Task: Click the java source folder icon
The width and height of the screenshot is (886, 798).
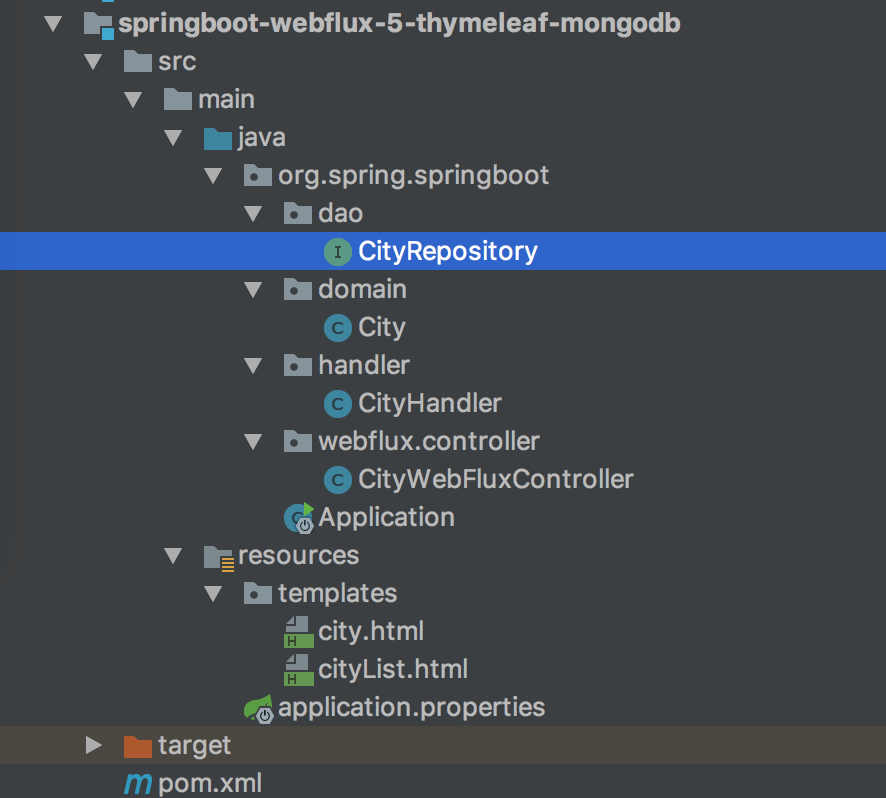Action: [x=216, y=137]
